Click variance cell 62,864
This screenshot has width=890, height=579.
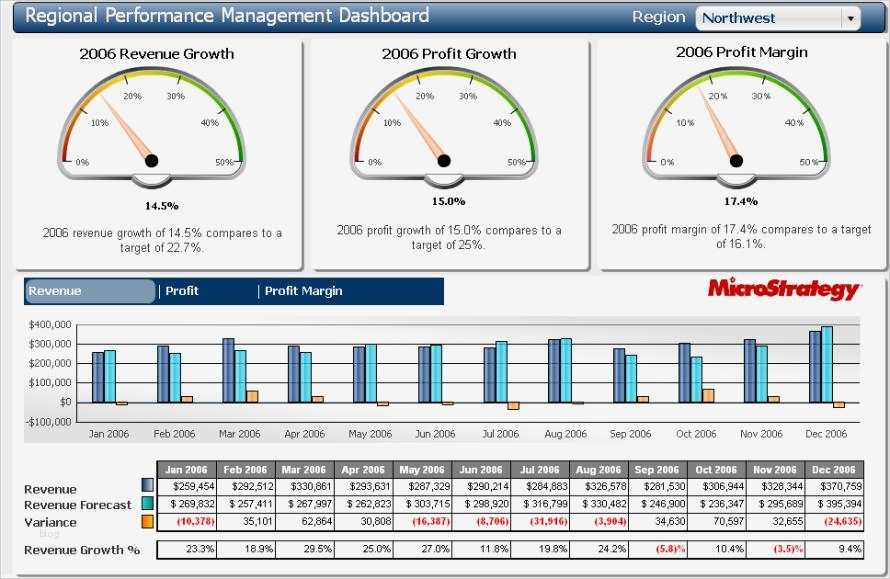[x=304, y=522]
